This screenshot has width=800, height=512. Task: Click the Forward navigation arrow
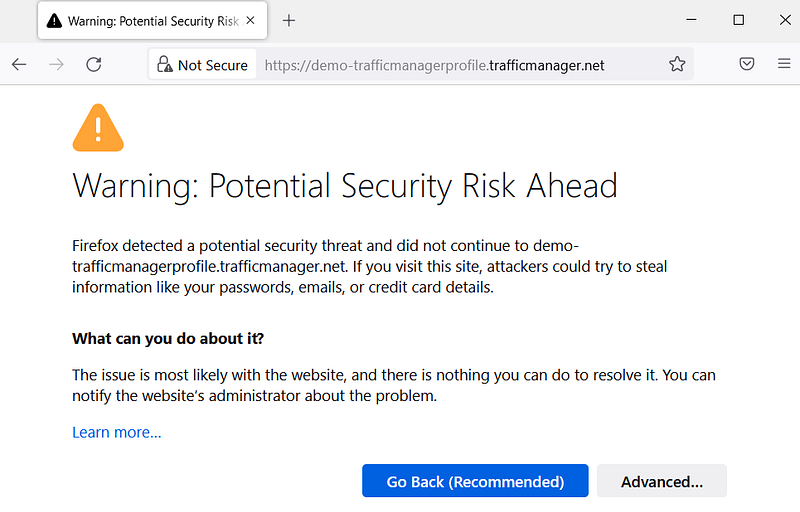coord(56,65)
